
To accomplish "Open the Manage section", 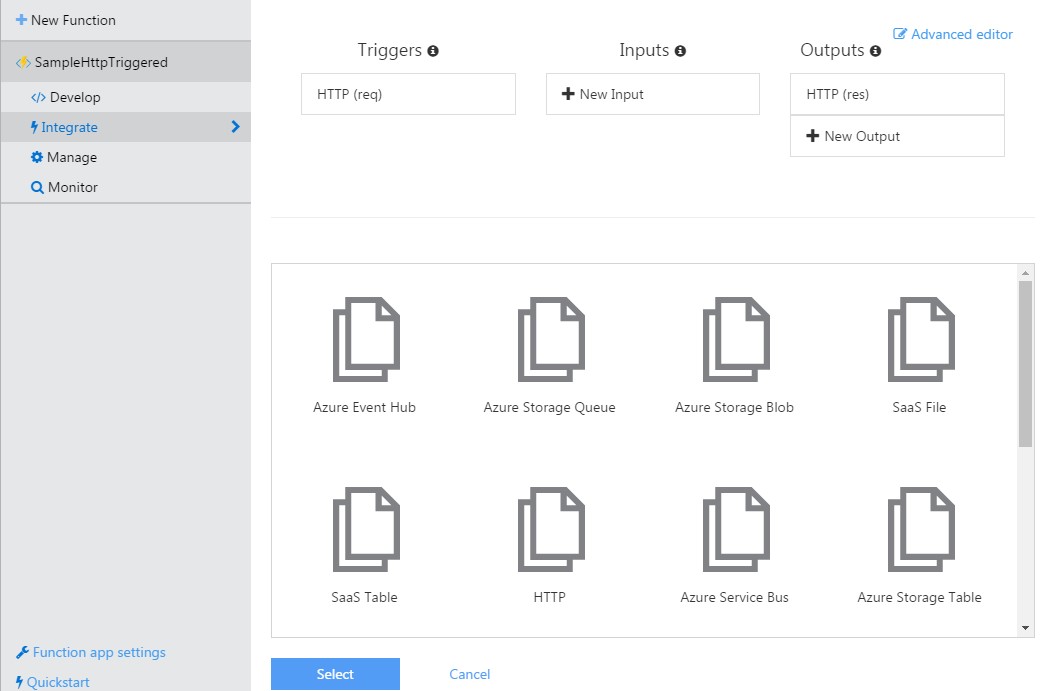I will click(126, 157).
